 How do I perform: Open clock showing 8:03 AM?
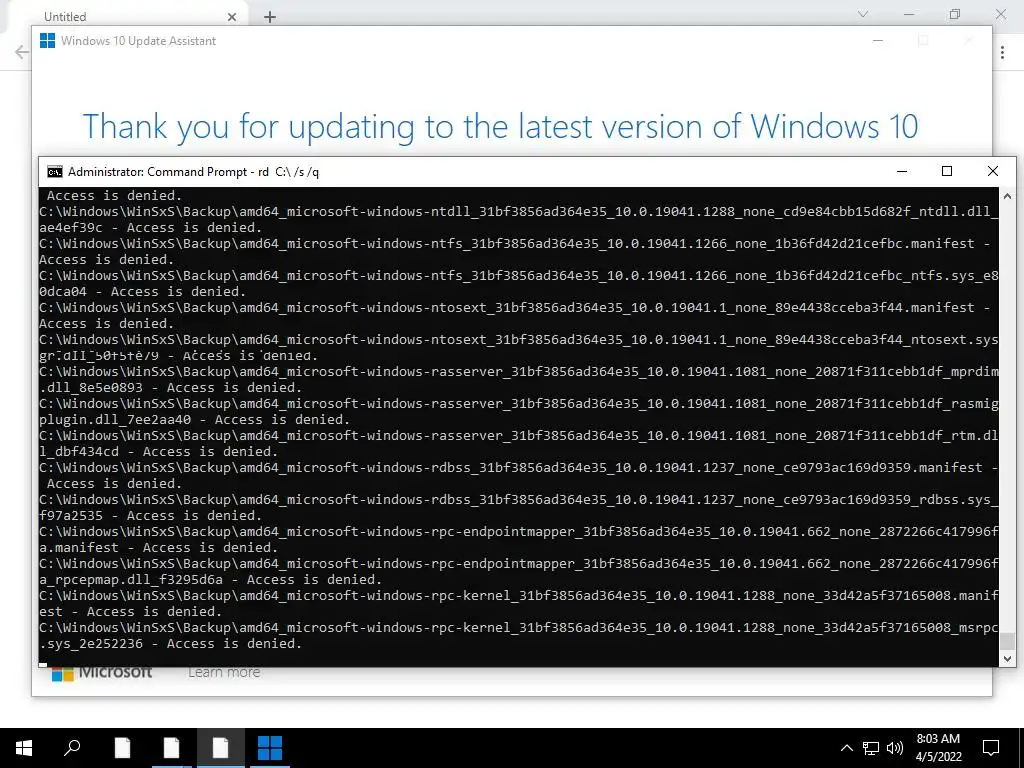(938, 739)
